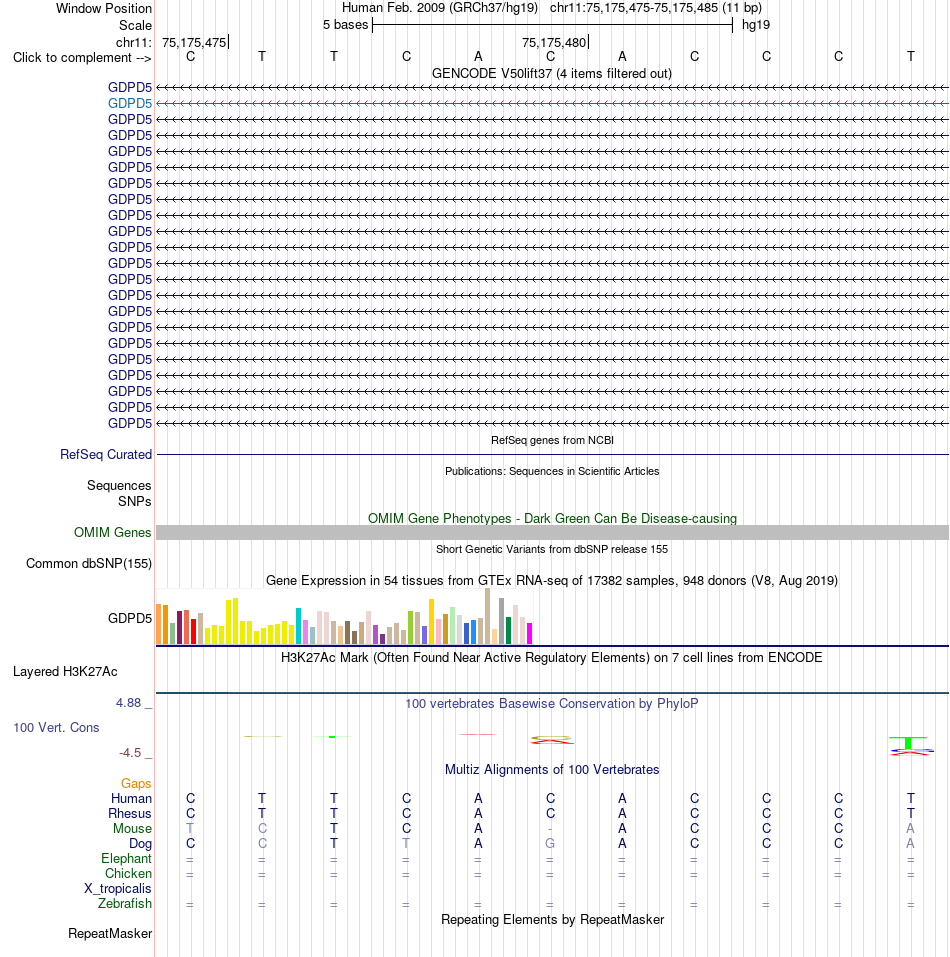Click the green T PhyloP conservation logo
The width and height of the screenshot is (950, 957).
tap(909, 743)
